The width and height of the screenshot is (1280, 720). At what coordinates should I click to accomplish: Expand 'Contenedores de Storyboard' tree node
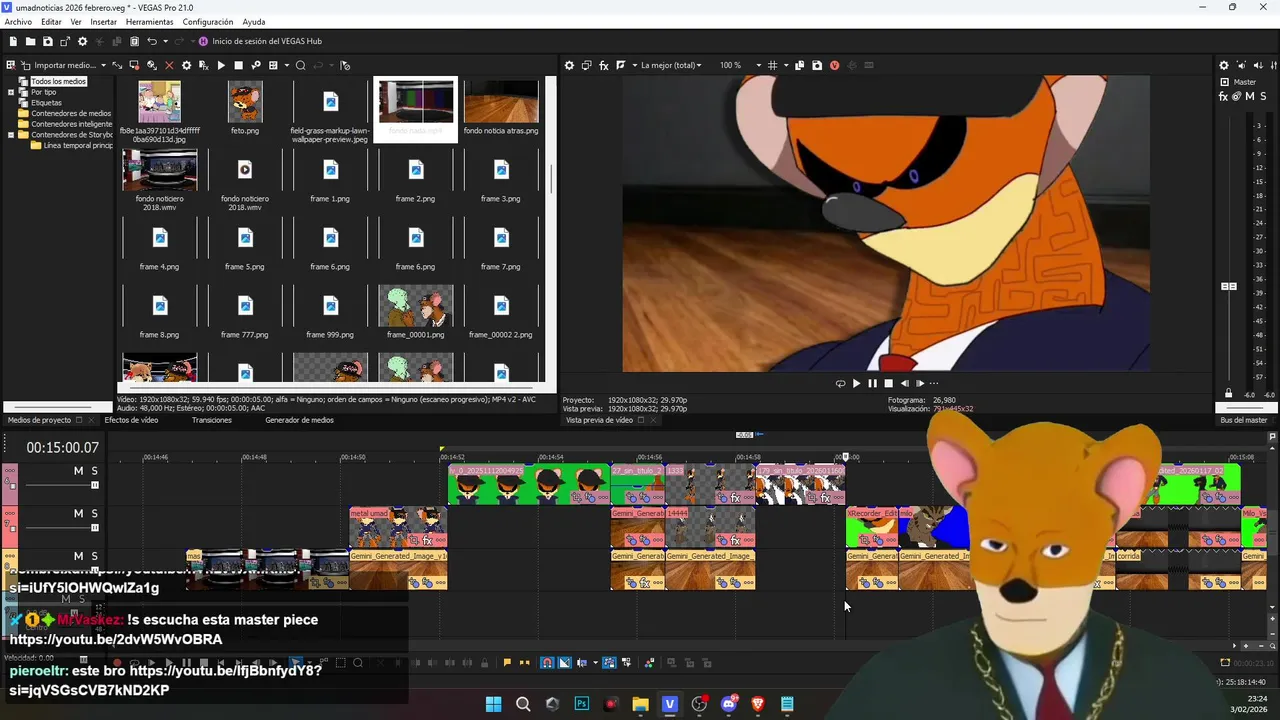click(11, 135)
